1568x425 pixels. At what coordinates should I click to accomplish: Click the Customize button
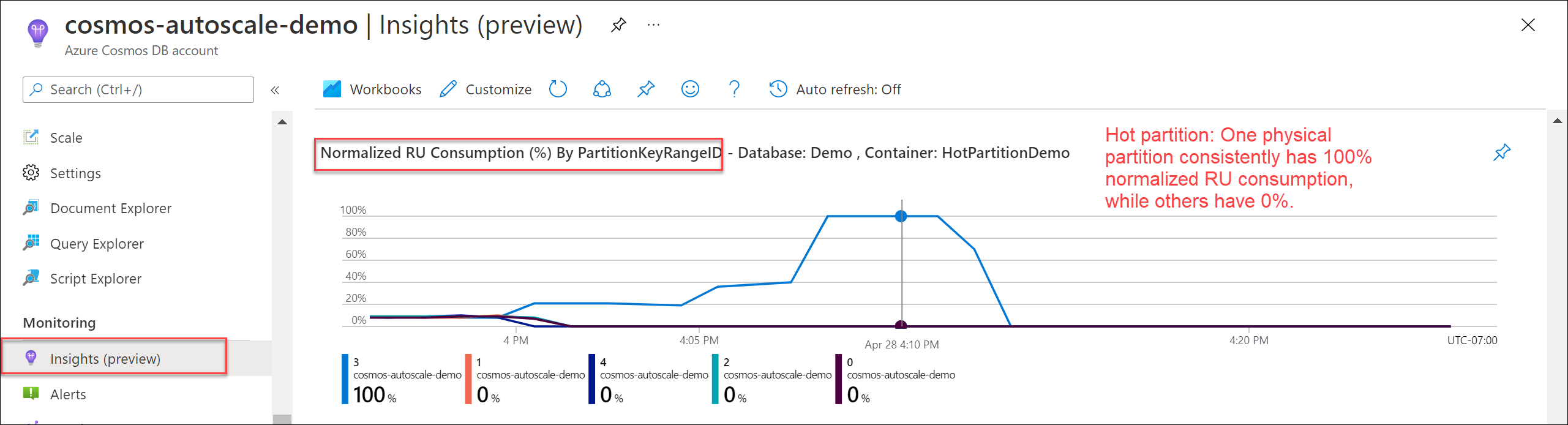pyautogui.click(x=486, y=89)
